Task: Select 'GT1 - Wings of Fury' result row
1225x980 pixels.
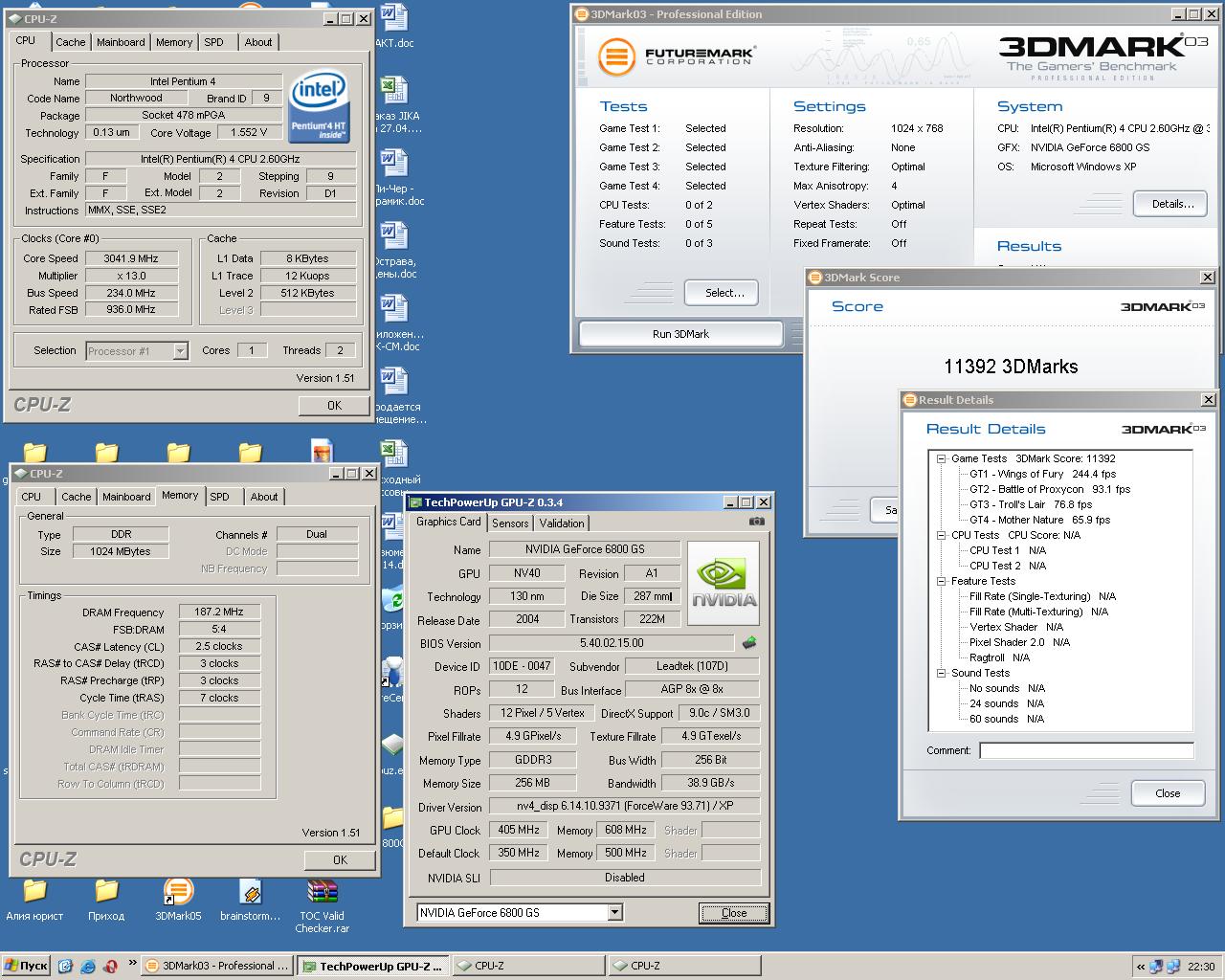Action: point(1042,474)
